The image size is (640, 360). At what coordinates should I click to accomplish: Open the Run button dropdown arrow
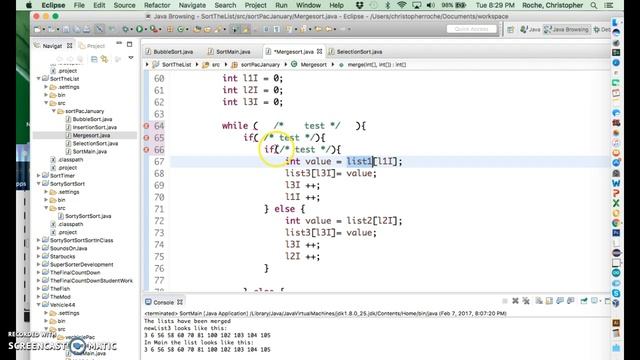146,30
